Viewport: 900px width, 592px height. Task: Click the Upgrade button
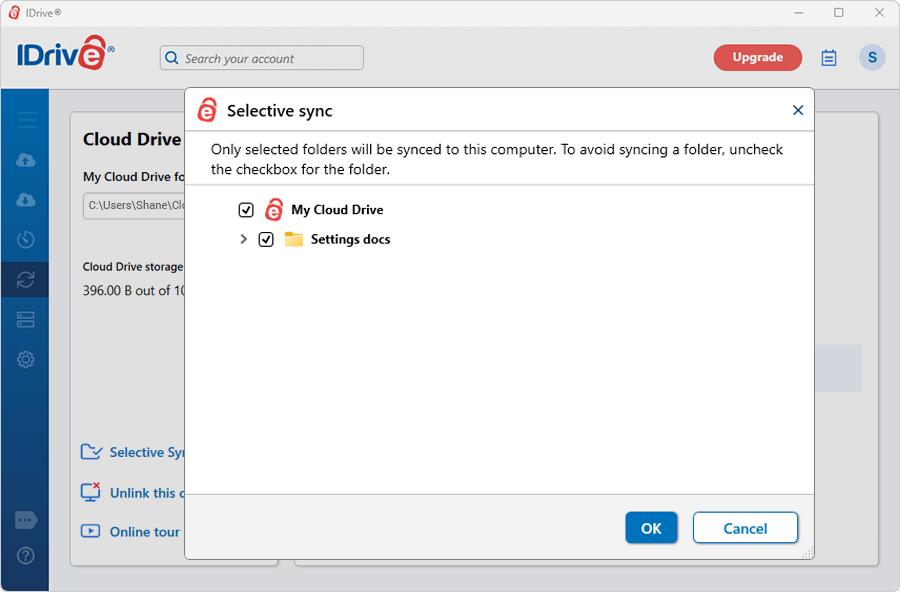(757, 58)
